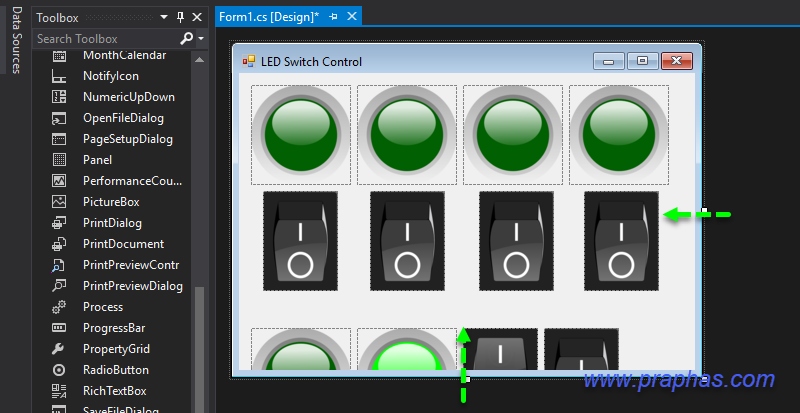Viewport: 800px width, 413px height.
Task: Open the Data Sources side tab
Action: (16, 40)
